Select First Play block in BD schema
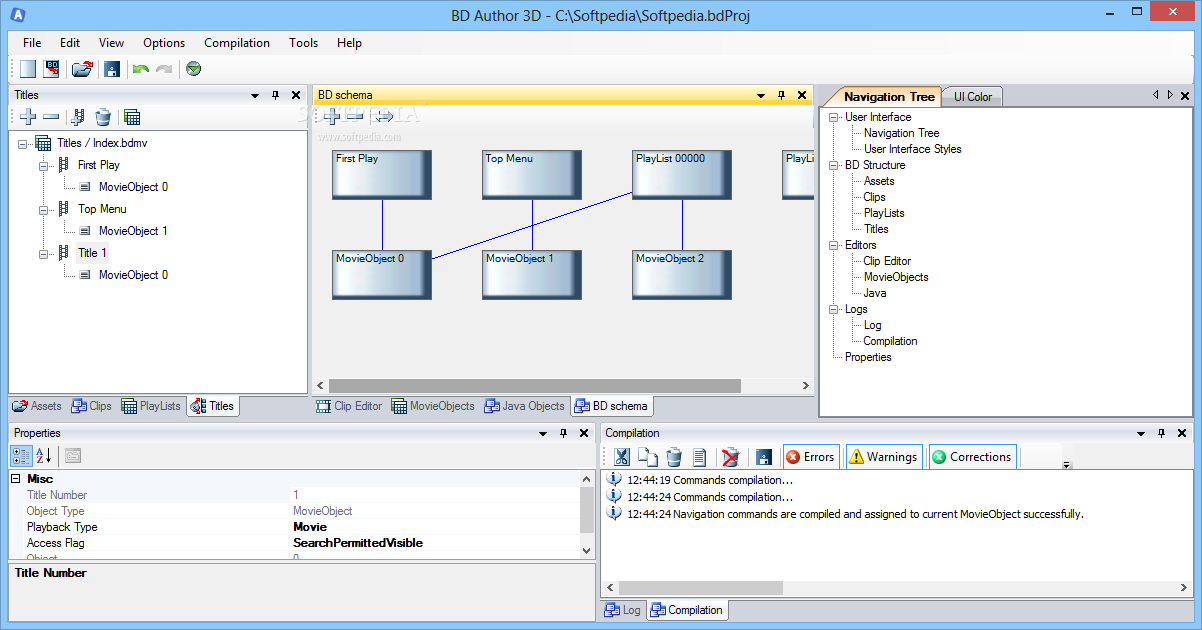 click(382, 175)
